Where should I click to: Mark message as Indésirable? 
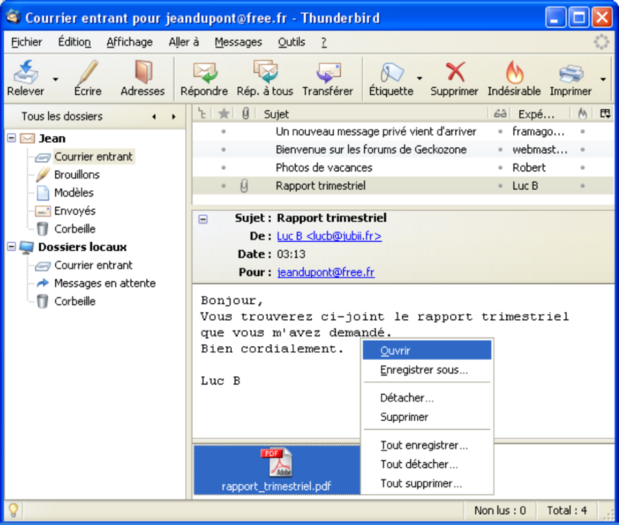click(513, 74)
